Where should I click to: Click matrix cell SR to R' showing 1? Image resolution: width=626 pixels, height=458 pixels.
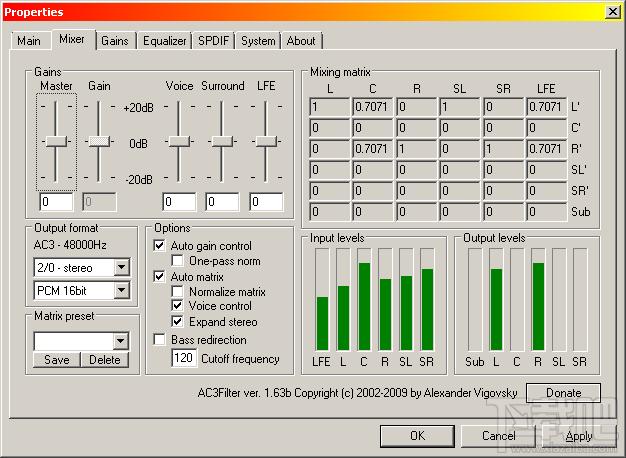pyautogui.click(x=503, y=149)
